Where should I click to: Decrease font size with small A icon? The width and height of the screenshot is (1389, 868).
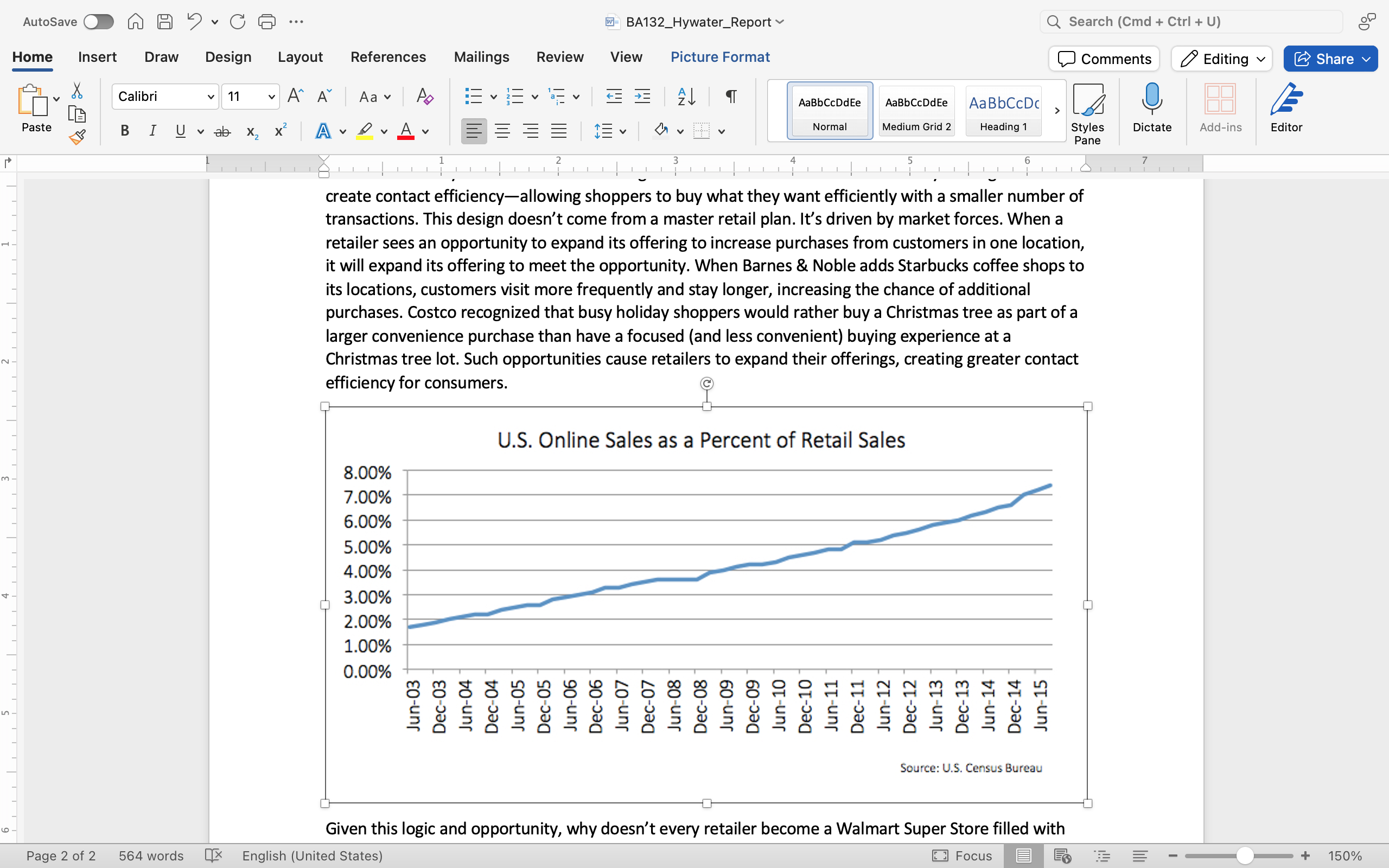(x=324, y=96)
